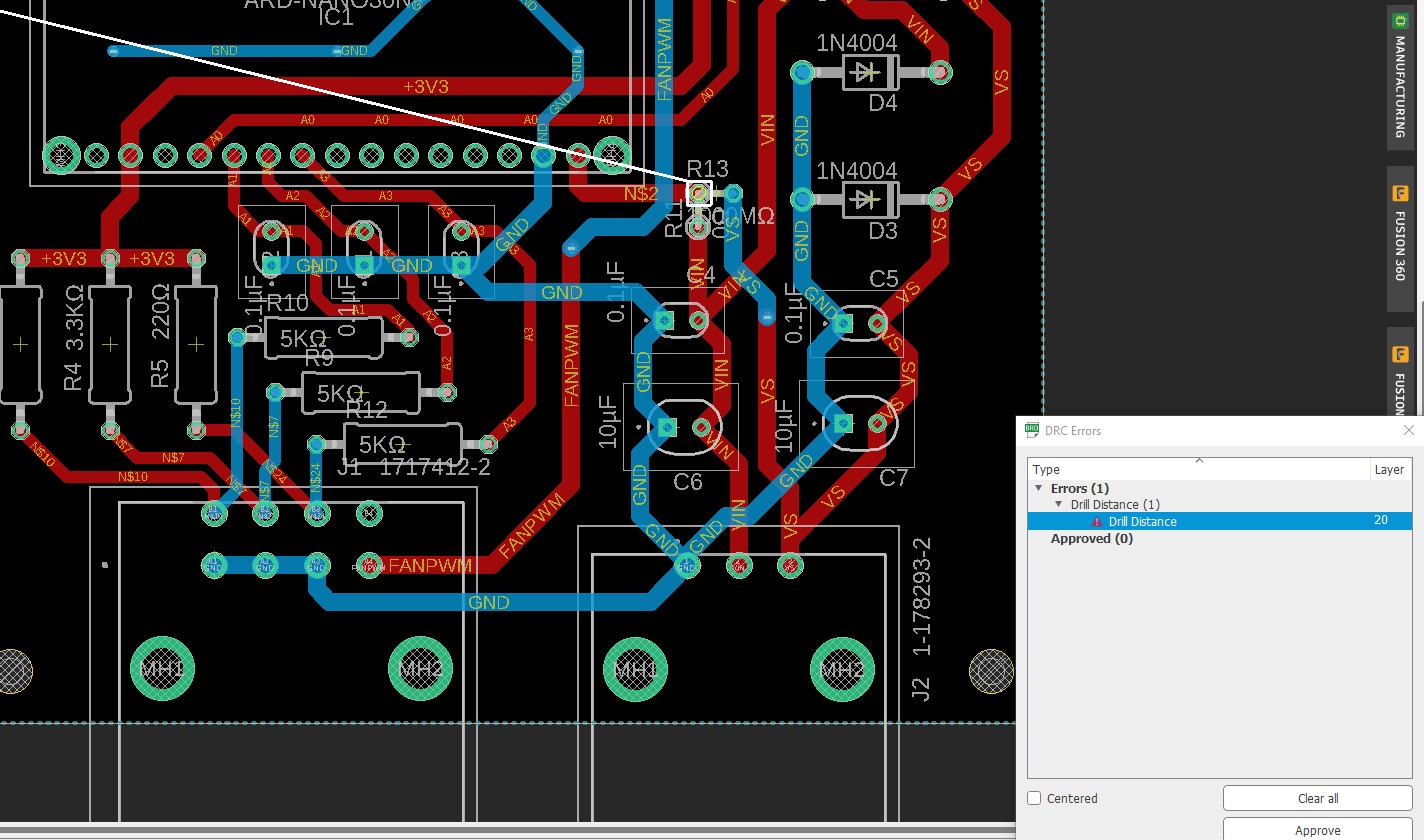Click the C7 capacitor label
Image resolution: width=1424 pixels, height=840 pixels.
pyautogui.click(x=893, y=478)
